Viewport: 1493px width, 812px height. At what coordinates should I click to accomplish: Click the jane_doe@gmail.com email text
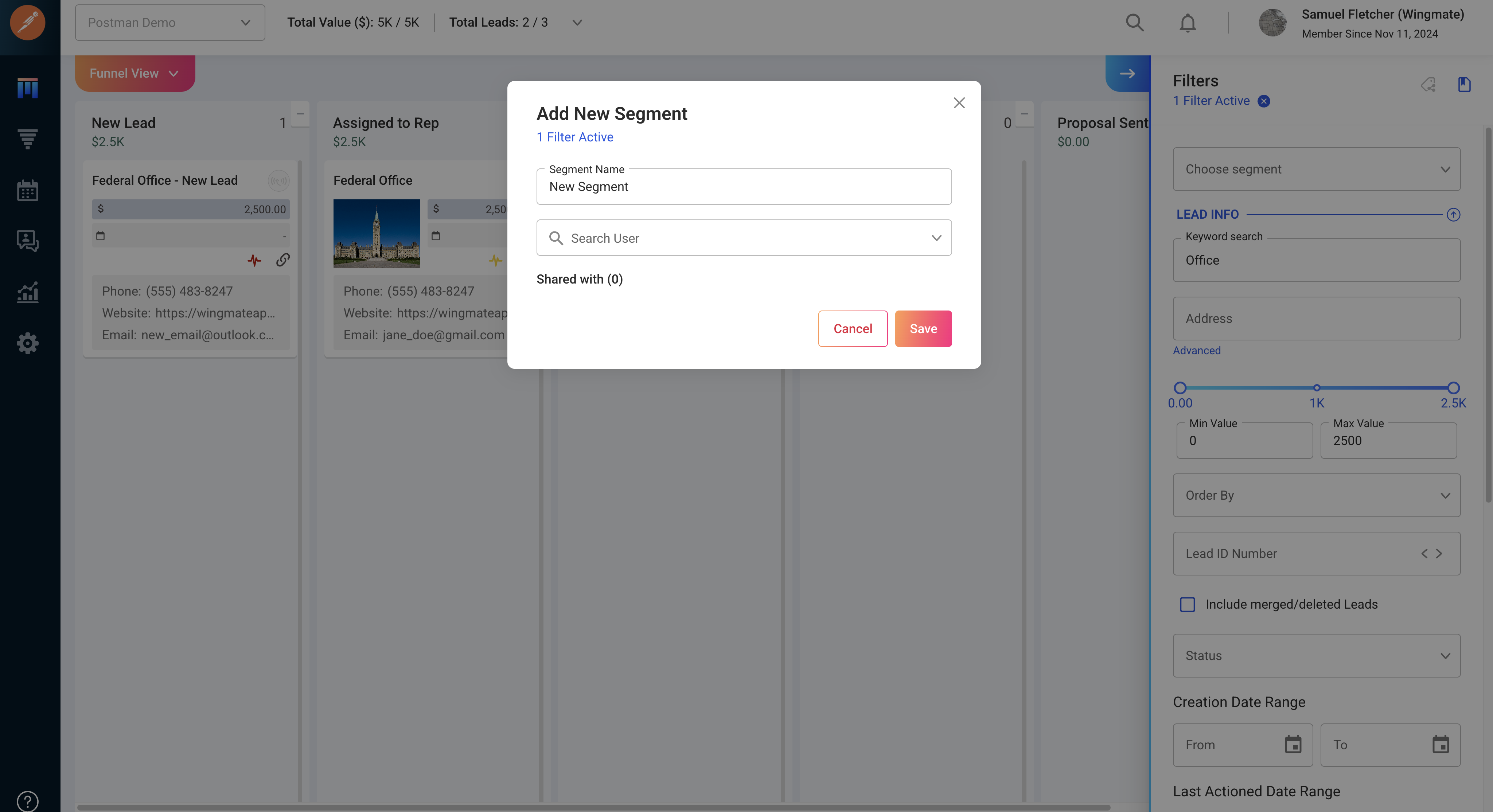coord(443,335)
